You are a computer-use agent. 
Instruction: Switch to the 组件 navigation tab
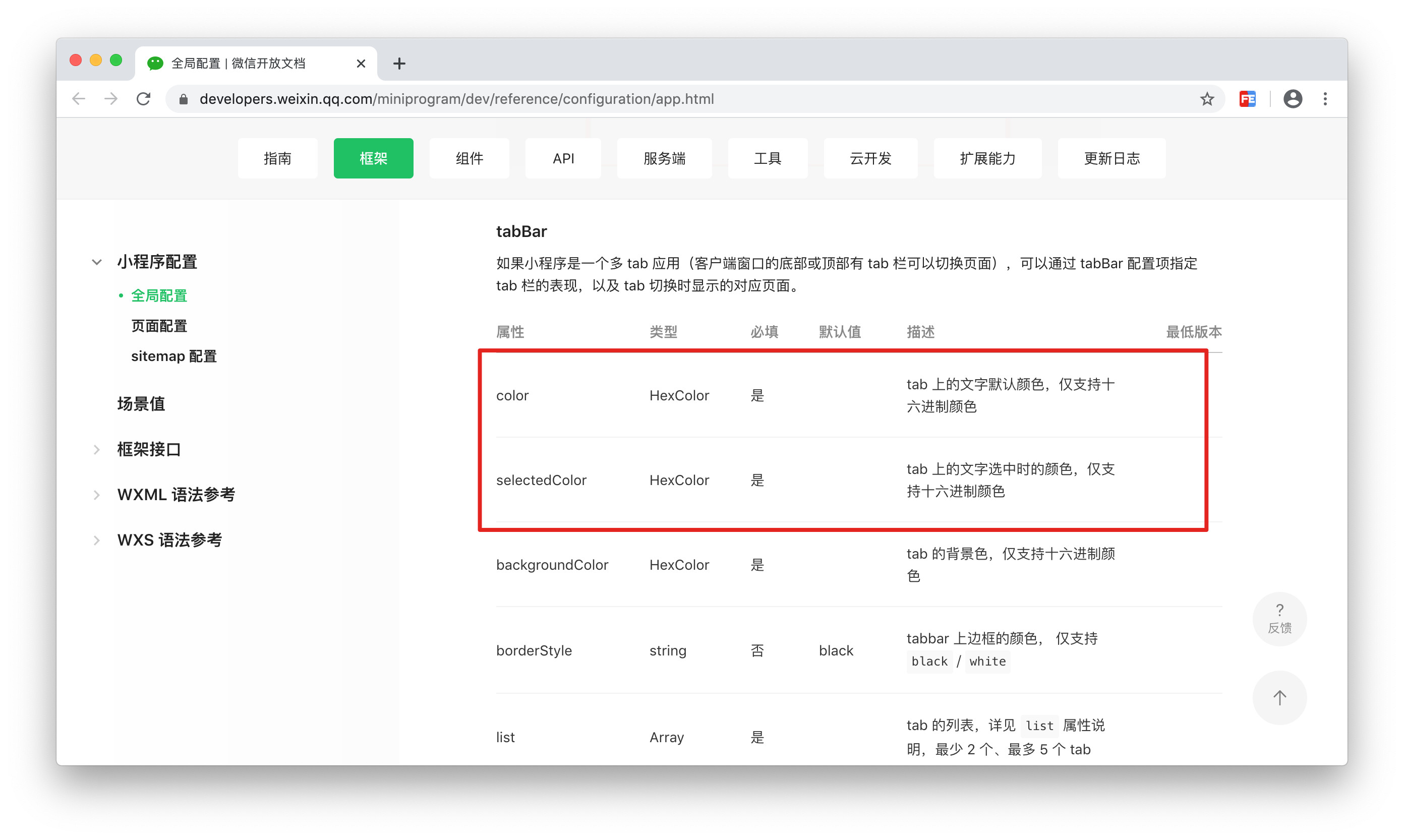(469, 158)
